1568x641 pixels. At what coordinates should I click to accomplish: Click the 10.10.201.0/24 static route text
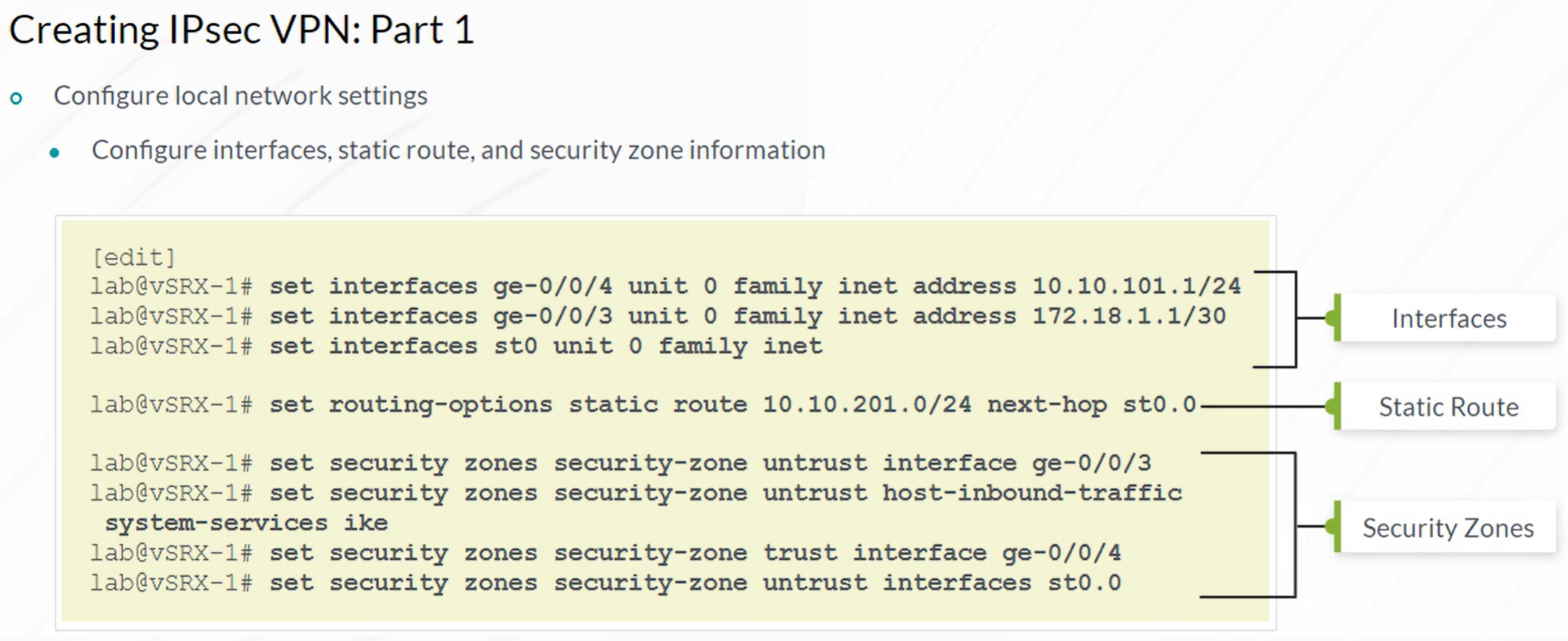point(866,404)
